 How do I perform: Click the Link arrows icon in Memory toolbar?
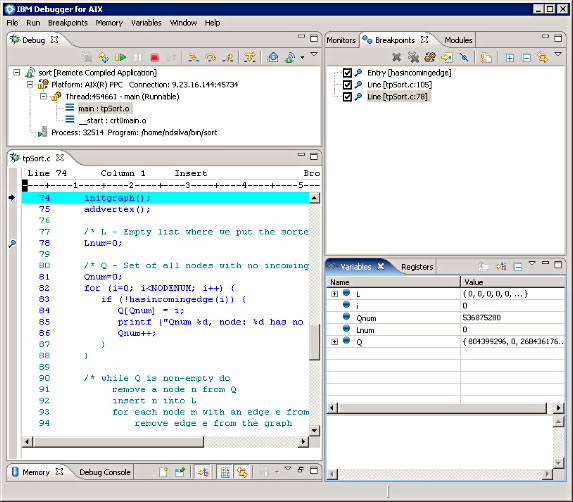(x=242, y=472)
